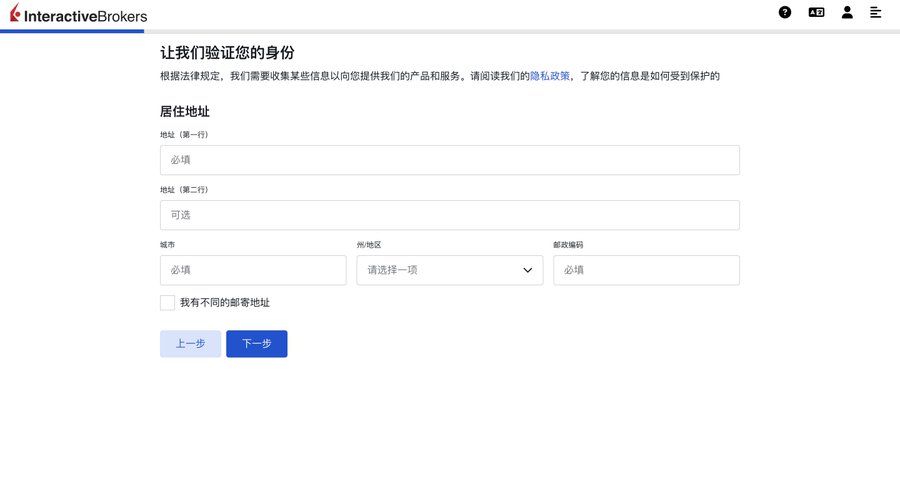Click the 邮政编码 field label
The image size is (900, 488).
568,245
